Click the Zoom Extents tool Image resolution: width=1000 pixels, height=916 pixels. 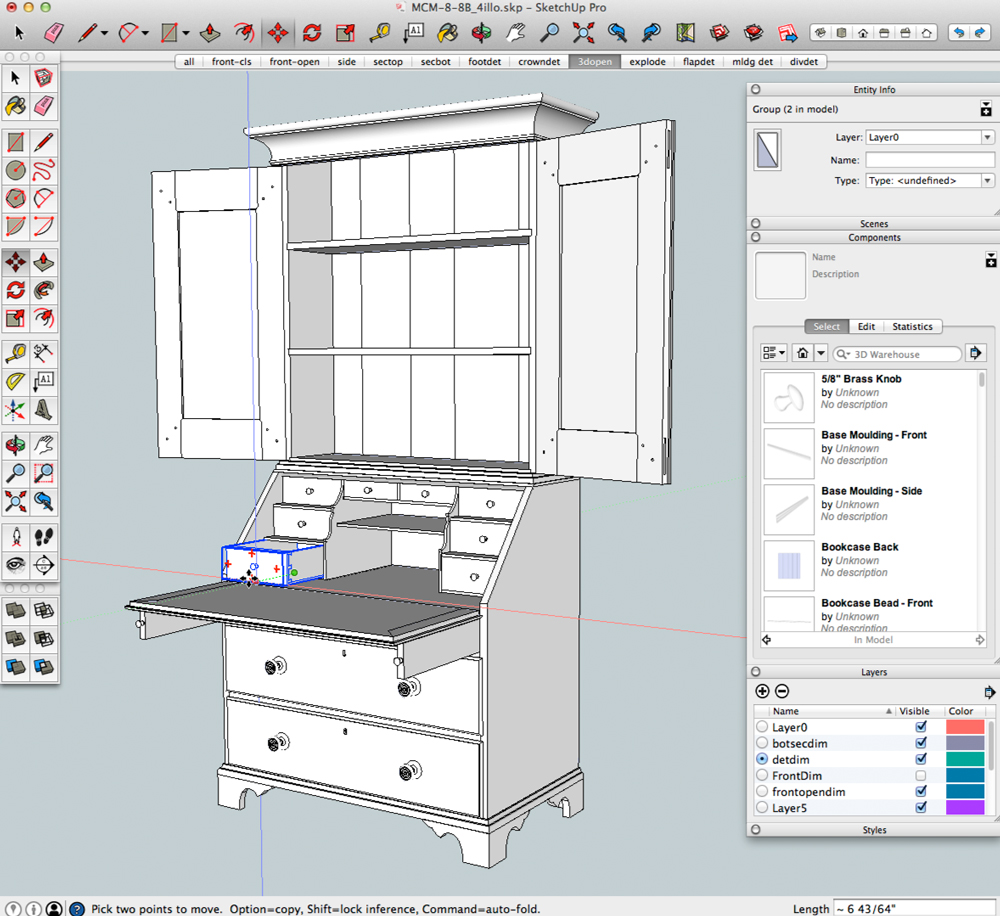16,500
